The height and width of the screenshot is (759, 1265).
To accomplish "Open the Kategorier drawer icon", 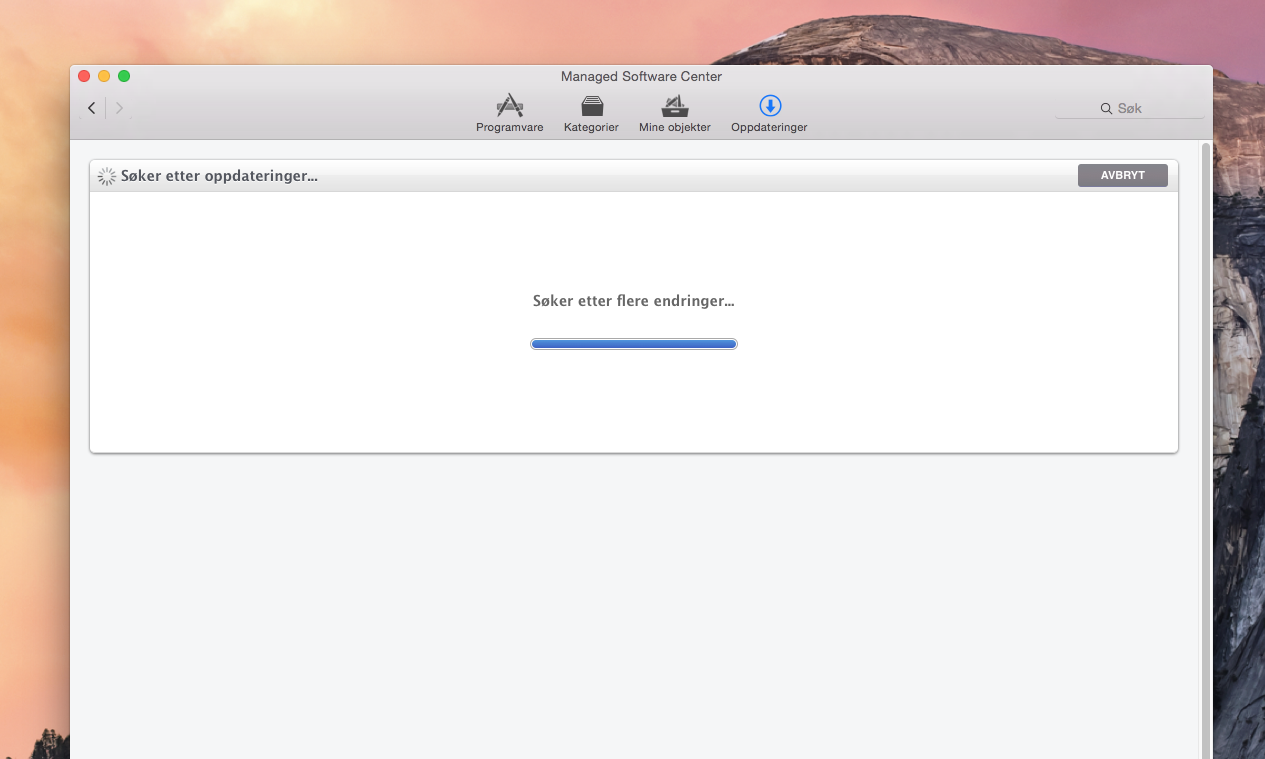I will tap(591, 106).
